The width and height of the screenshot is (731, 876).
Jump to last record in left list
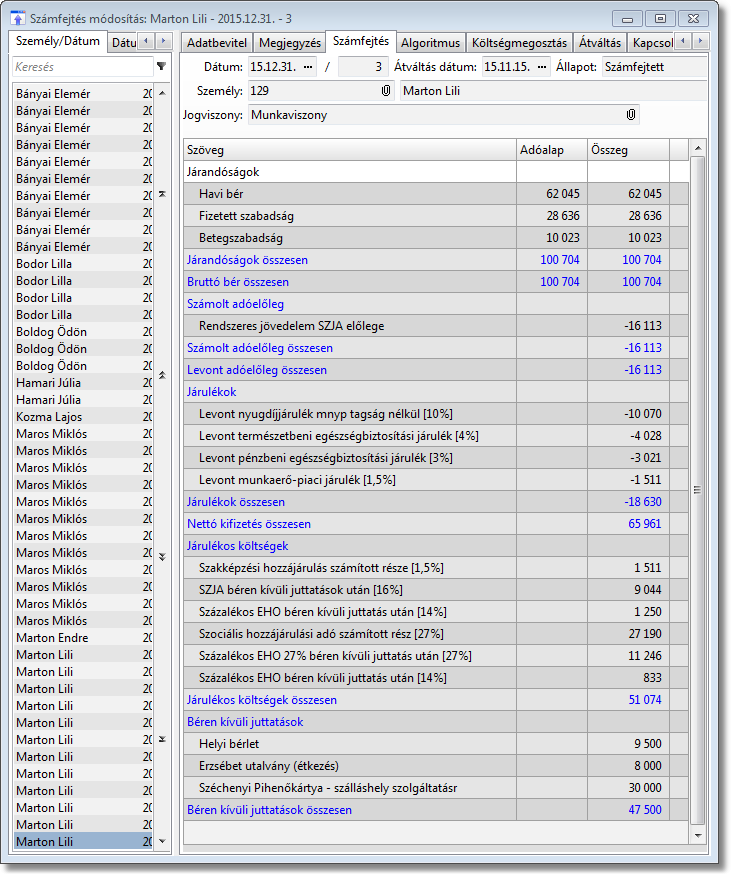click(x=162, y=739)
